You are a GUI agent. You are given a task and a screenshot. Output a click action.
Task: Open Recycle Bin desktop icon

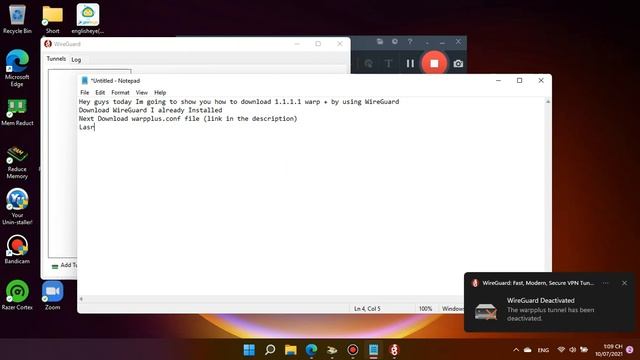point(17,19)
